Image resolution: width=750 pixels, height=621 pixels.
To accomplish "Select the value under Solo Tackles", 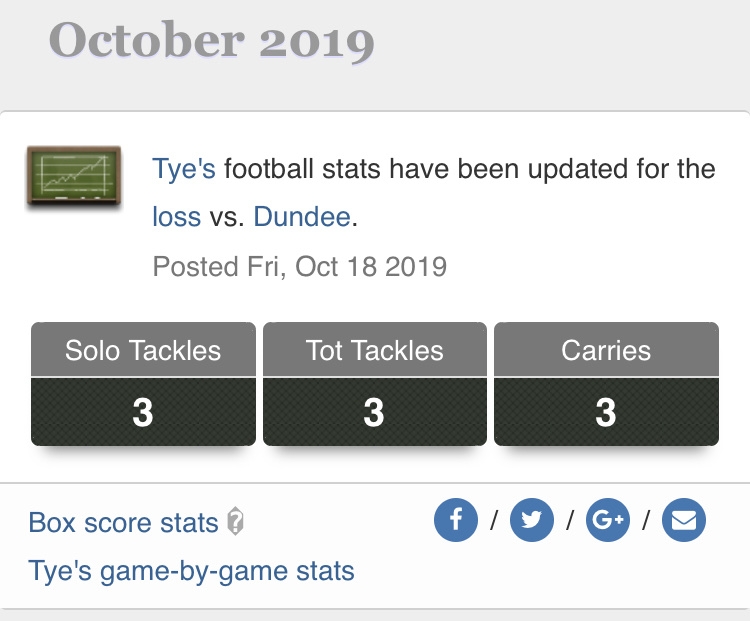I will (x=143, y=412).
